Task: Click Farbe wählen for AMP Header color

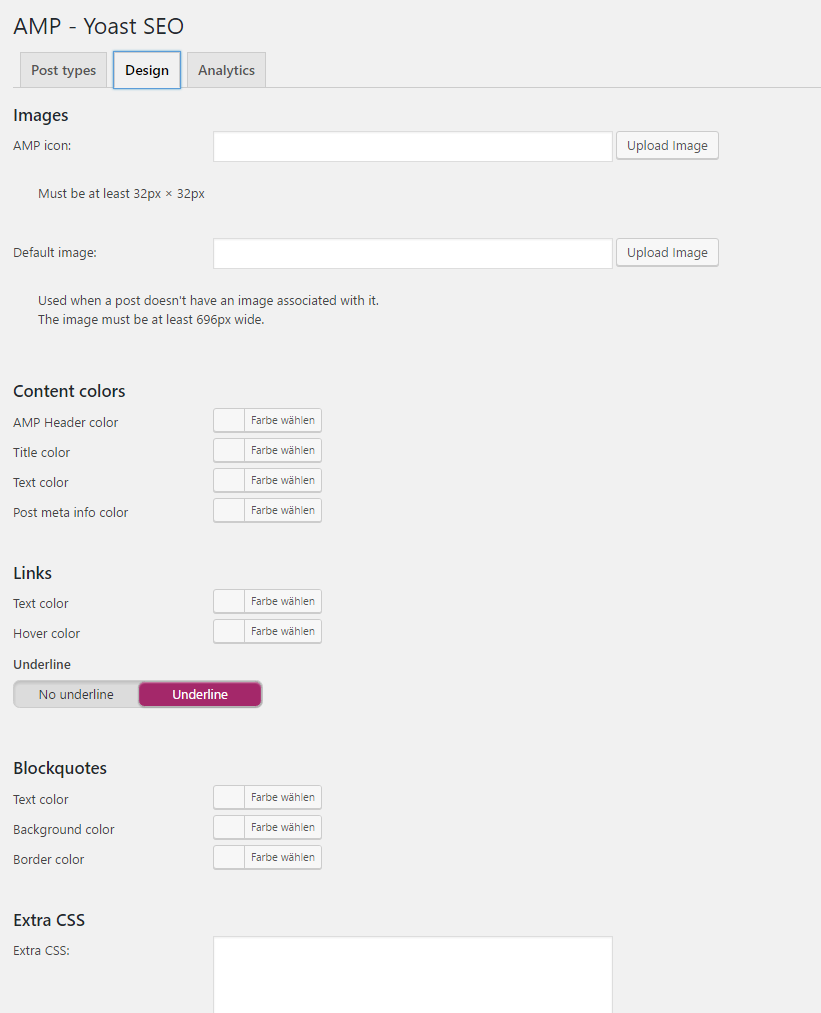Action: click(x=283, y=421)
